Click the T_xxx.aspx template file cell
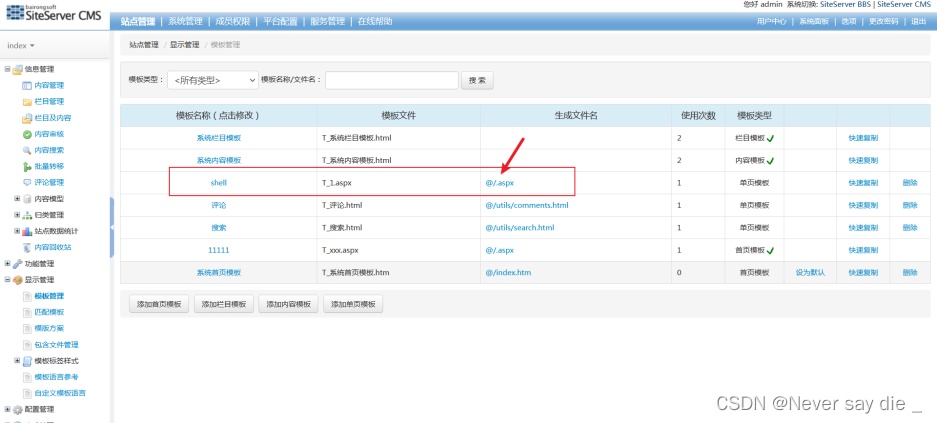The height and width of the screenshot is (423, 937). click(x=398, y=250)
